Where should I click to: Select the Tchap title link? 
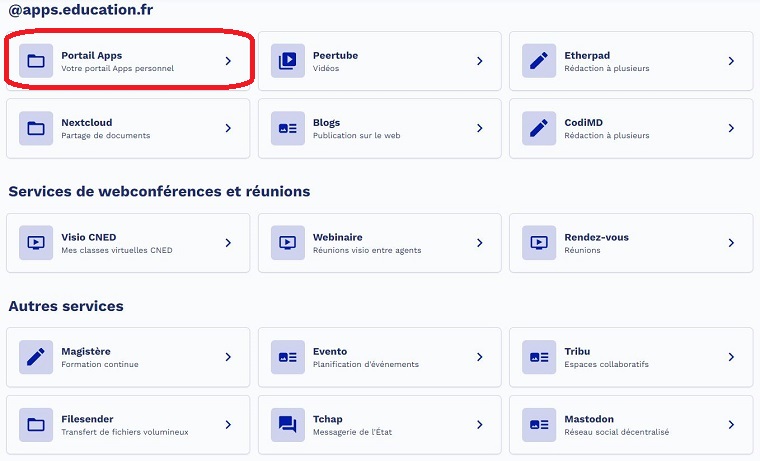point(327,419)
